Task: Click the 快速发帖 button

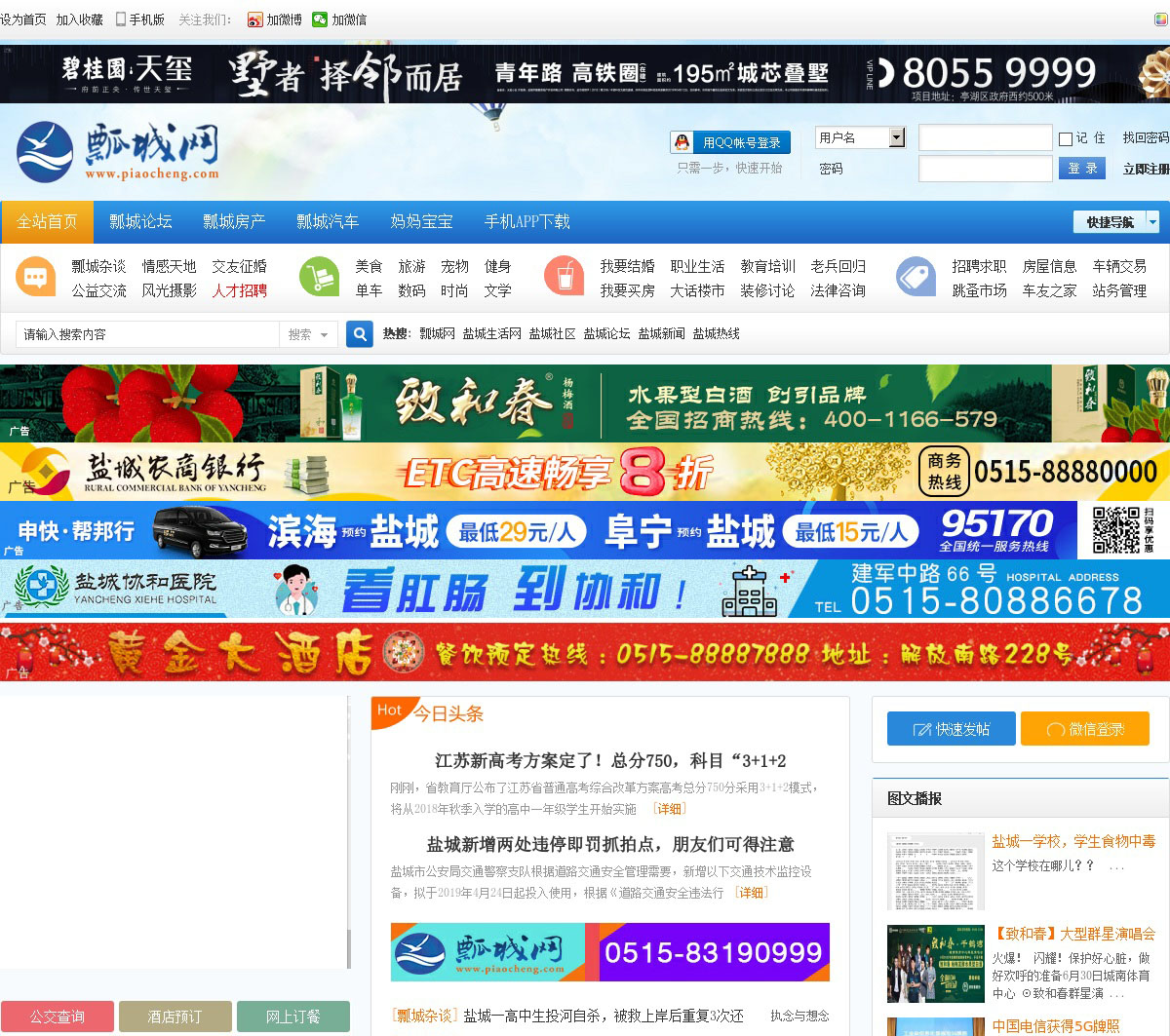Action: coord(951,729)
